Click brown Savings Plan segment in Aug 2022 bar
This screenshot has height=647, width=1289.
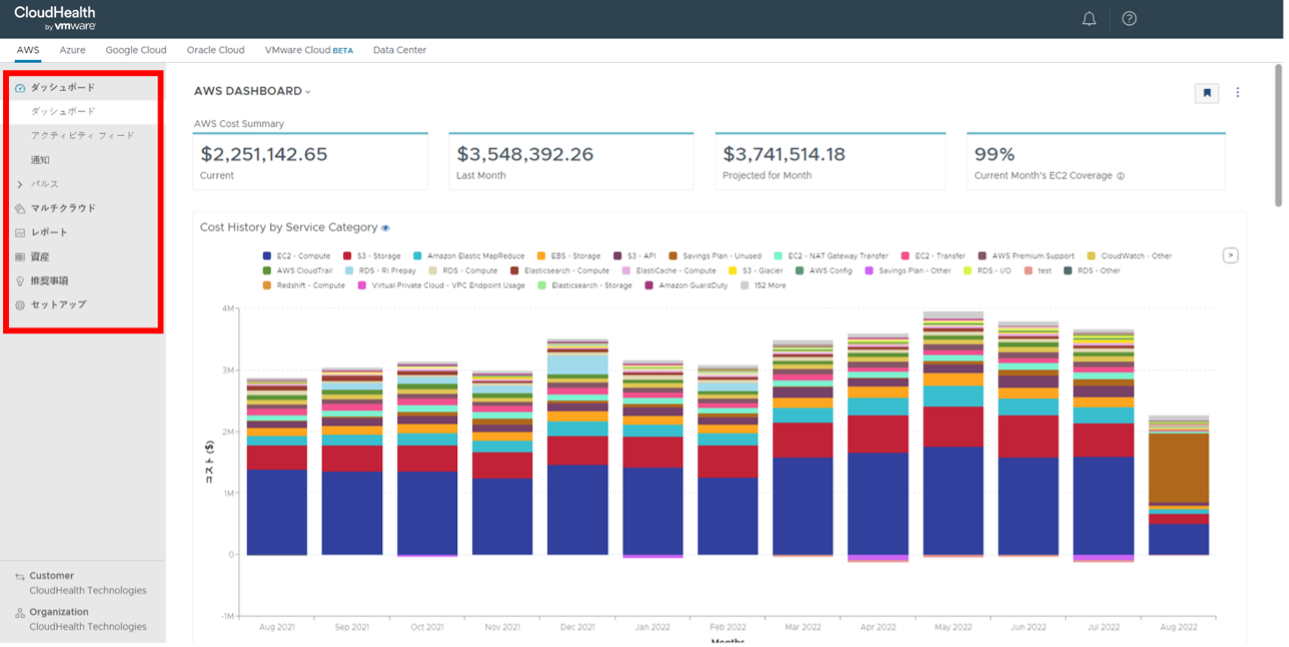tap(1178, 468)
